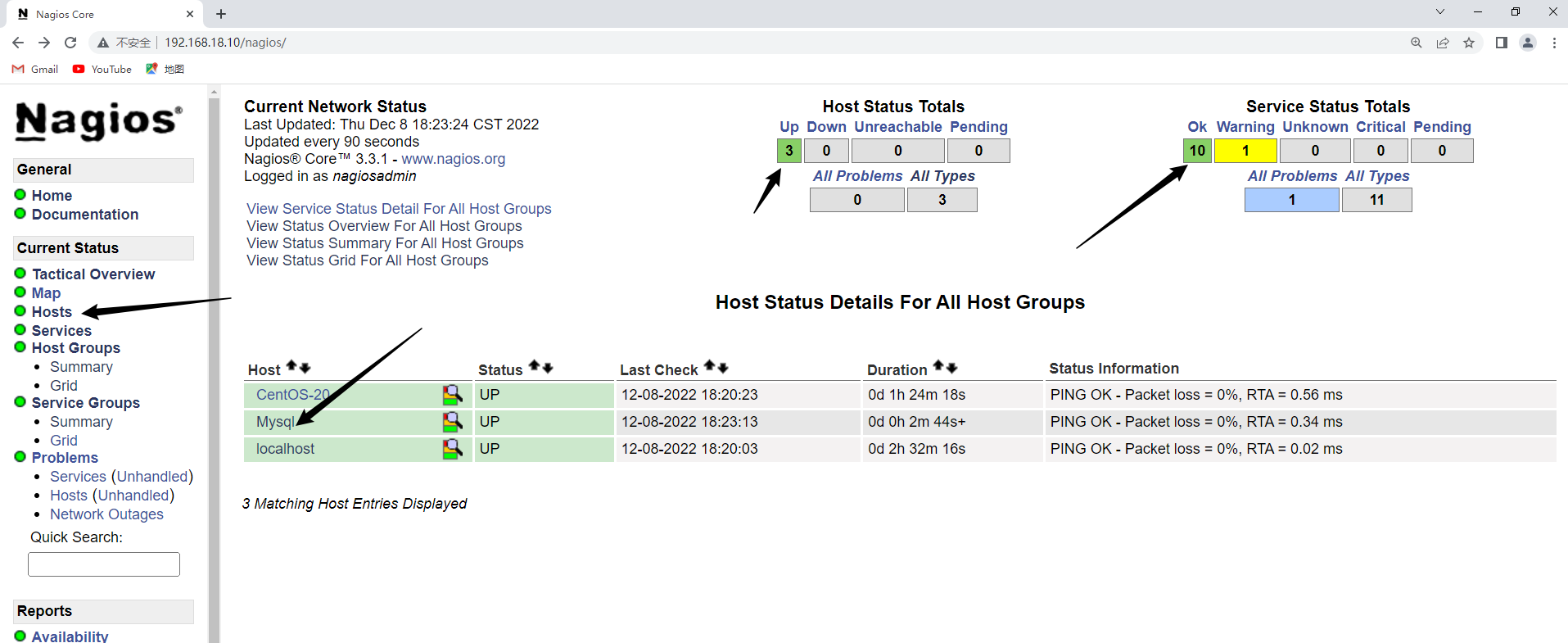Bookmark this page with star icon

pos(1469,43)
